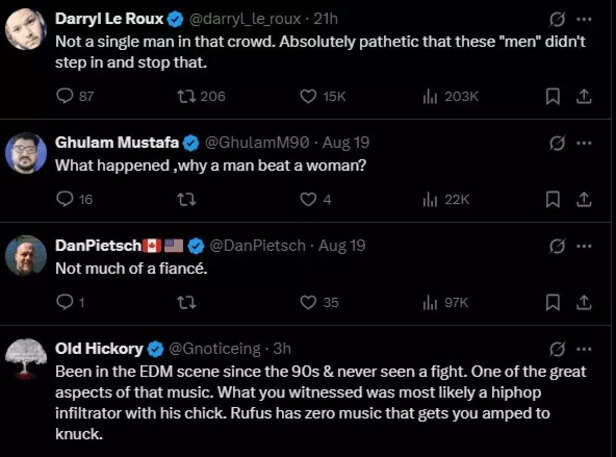The height and width of the screenshot is (457, 616).
Task: Open Old Hickory's profile name link
Action: click(x=97, y=348)
